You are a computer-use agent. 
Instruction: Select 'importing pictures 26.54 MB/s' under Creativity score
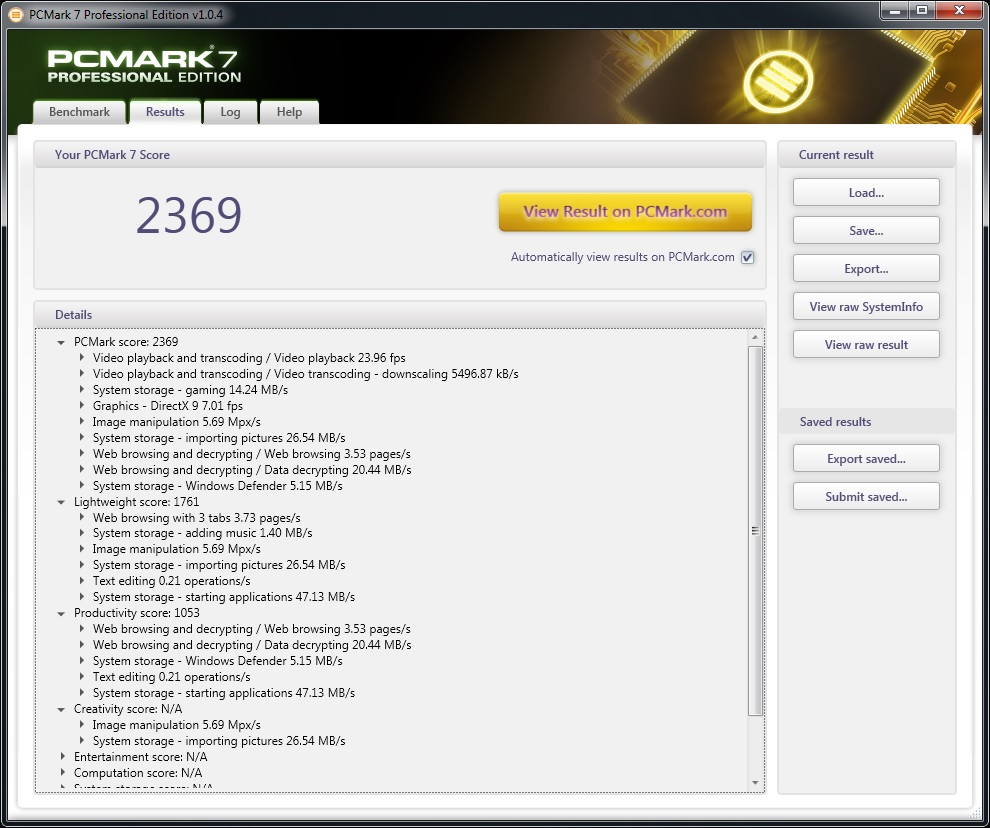click(x=219, y=741)
